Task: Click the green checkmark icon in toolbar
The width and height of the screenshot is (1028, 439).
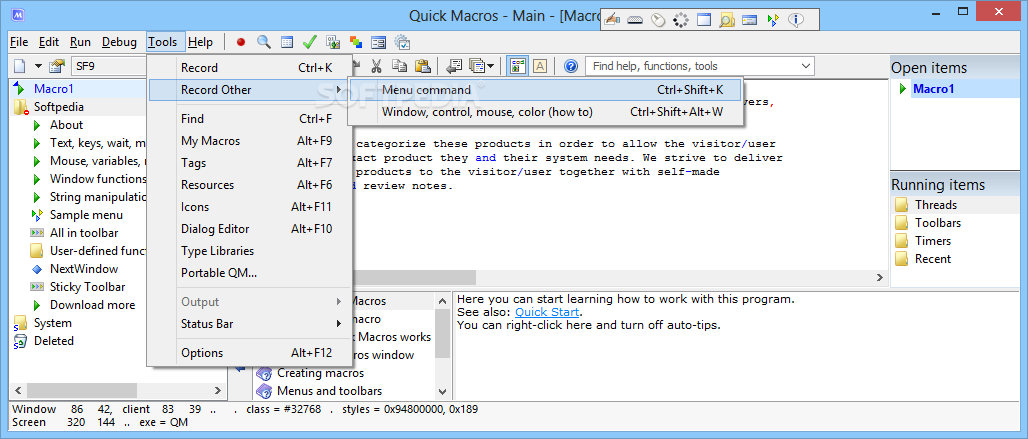Action: [x=309, y=42]
